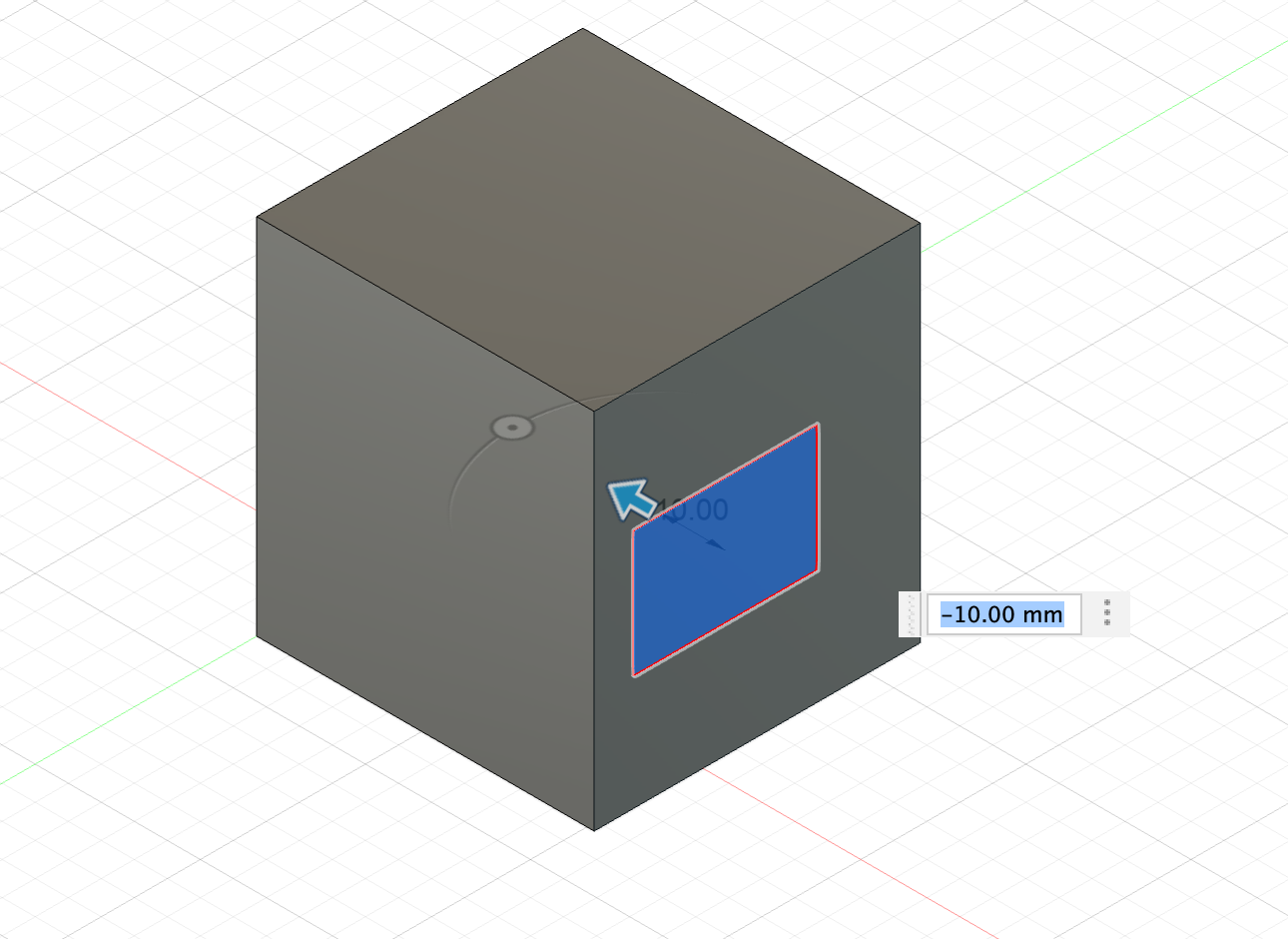Open the options menu beside the distance field
This screenshot has height=939, width=1288.
pos(1107,613)
